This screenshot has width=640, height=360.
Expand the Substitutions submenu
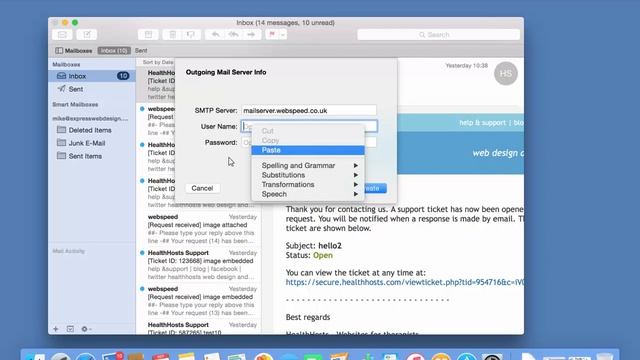click(x=308, y=175)
